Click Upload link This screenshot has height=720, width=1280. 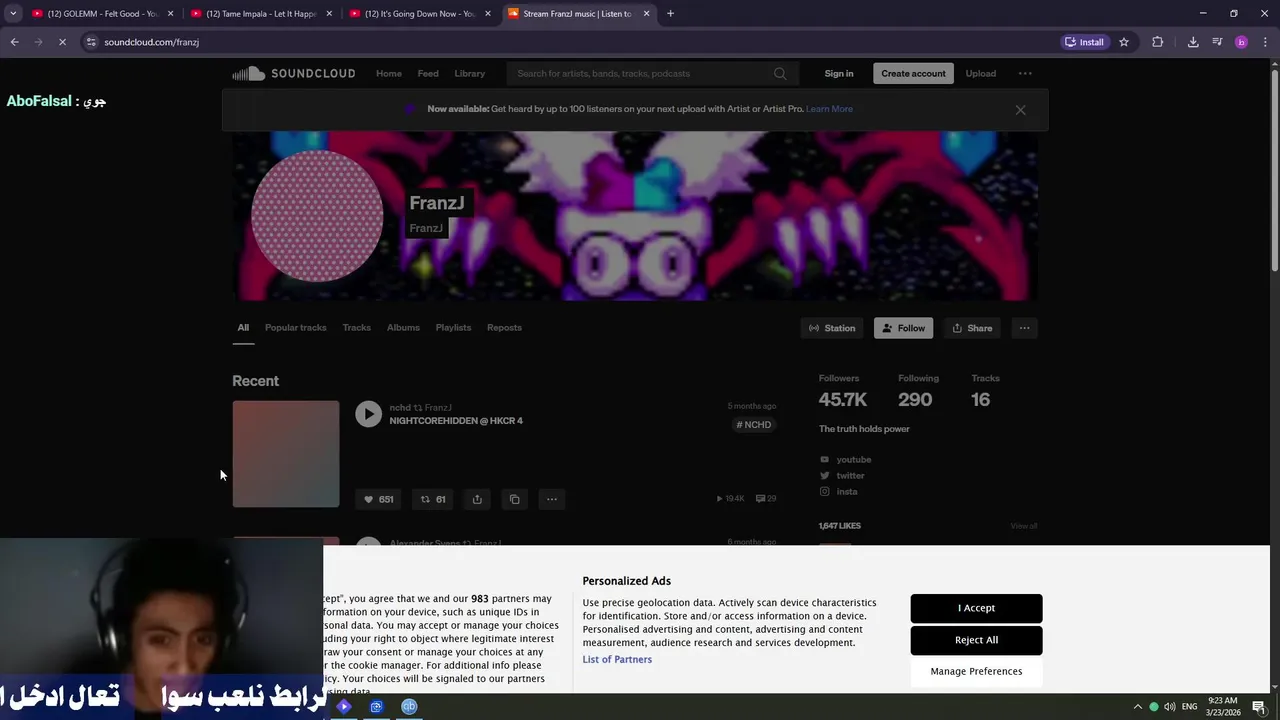tap(980, 73)
